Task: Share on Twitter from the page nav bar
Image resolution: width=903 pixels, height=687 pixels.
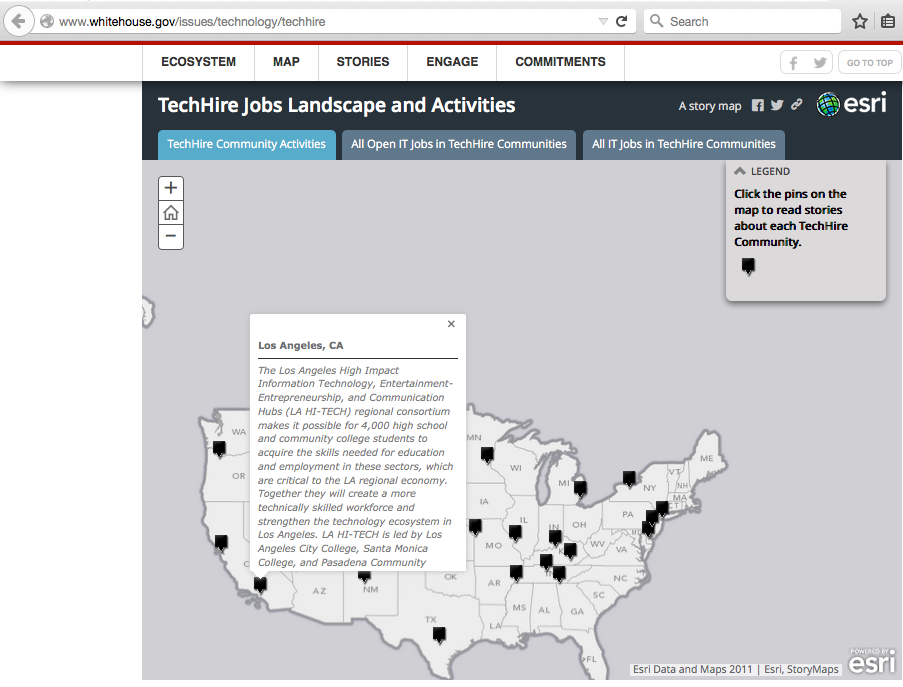Action: click(820, 63)
